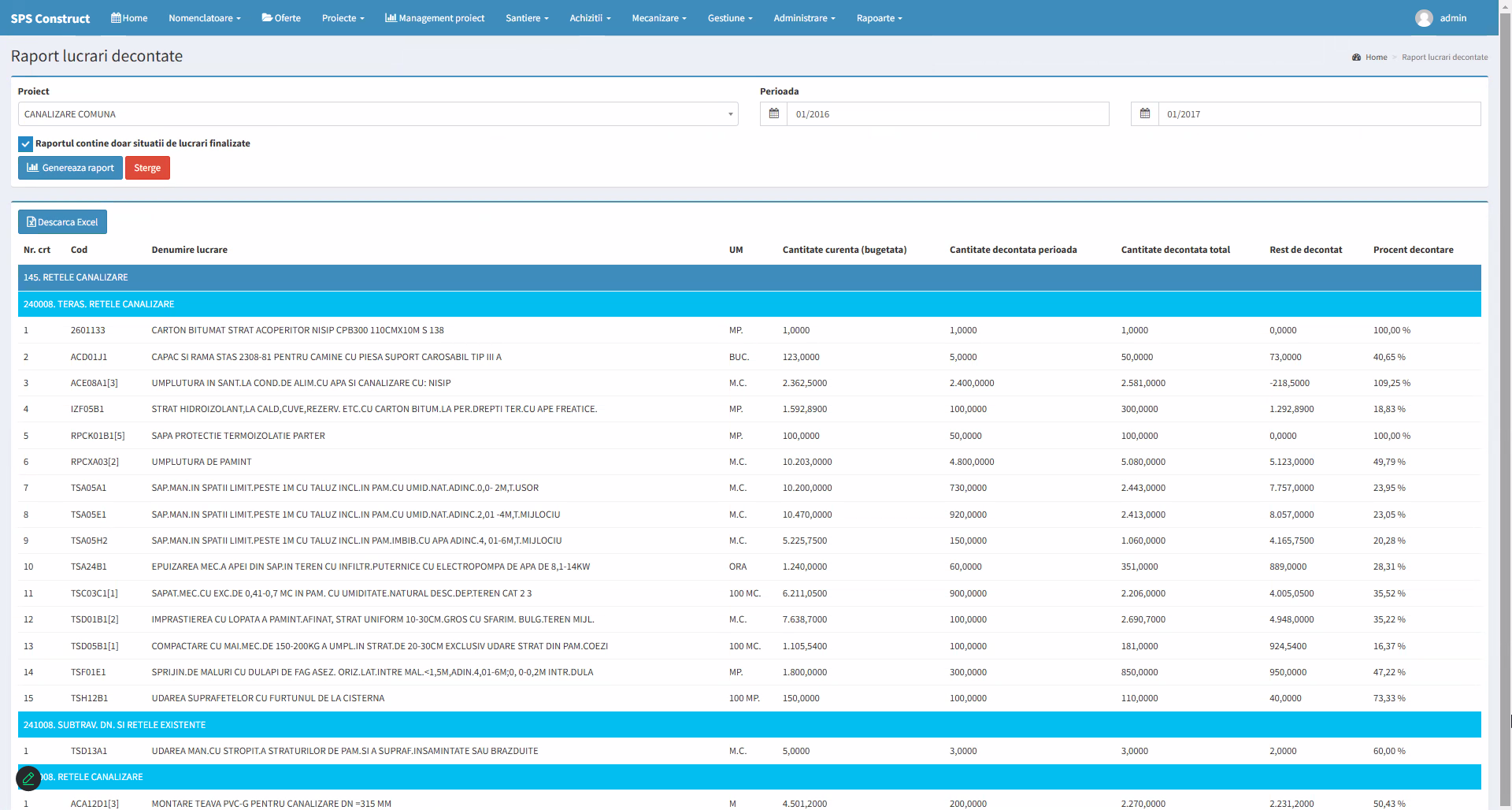Download report with Descarca Excel button

coord(62,222)
